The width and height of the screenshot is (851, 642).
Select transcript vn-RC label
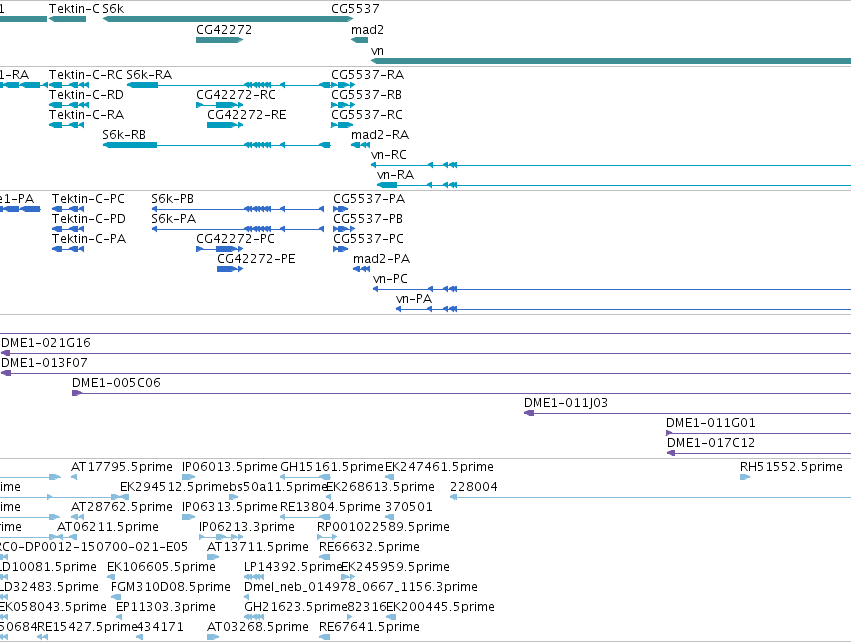(389, 155)
